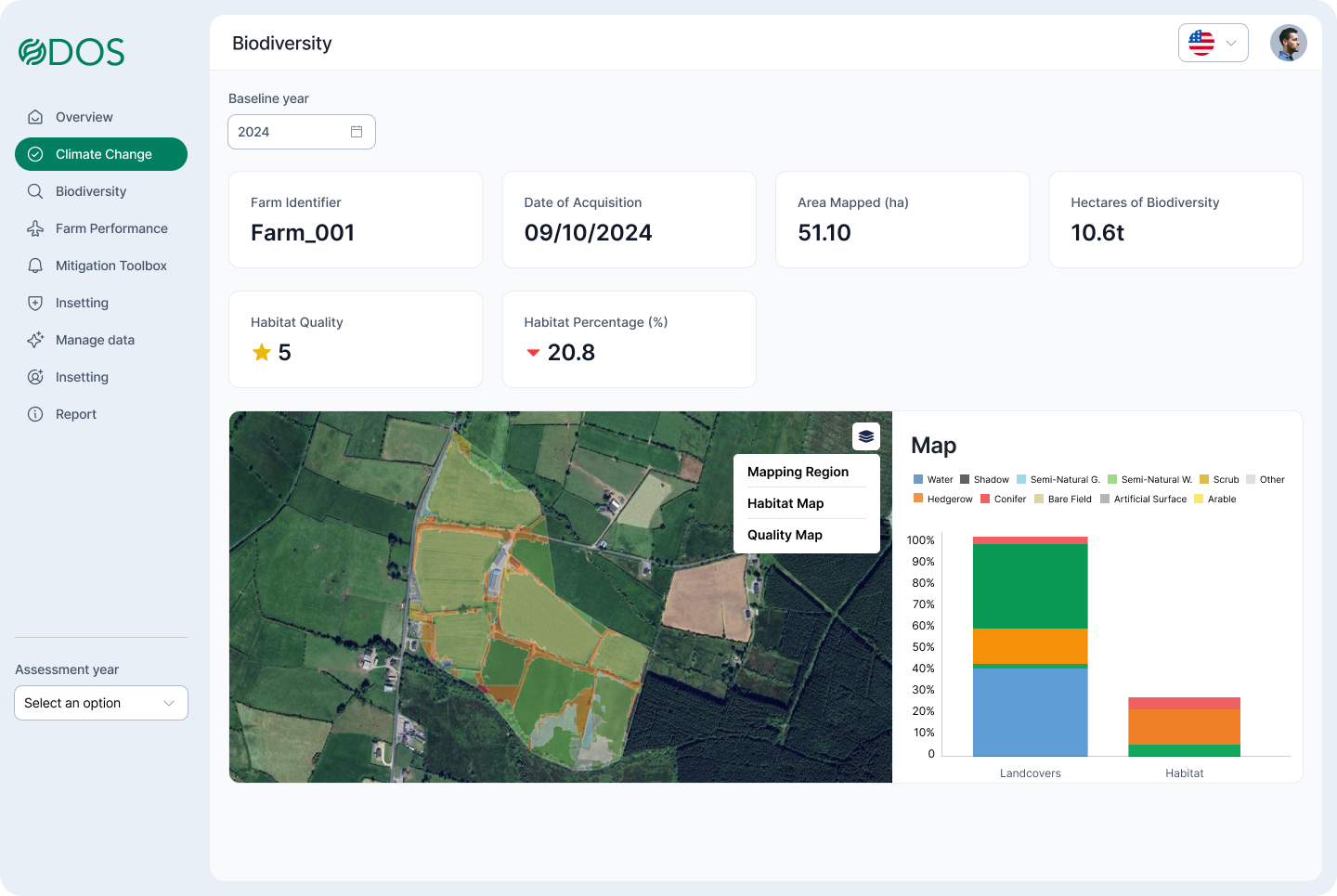Screen dimensions: 1337x896
Task: Toggle the Arable legend entry
Action: pyautogui.click(x=1215, y=500)
